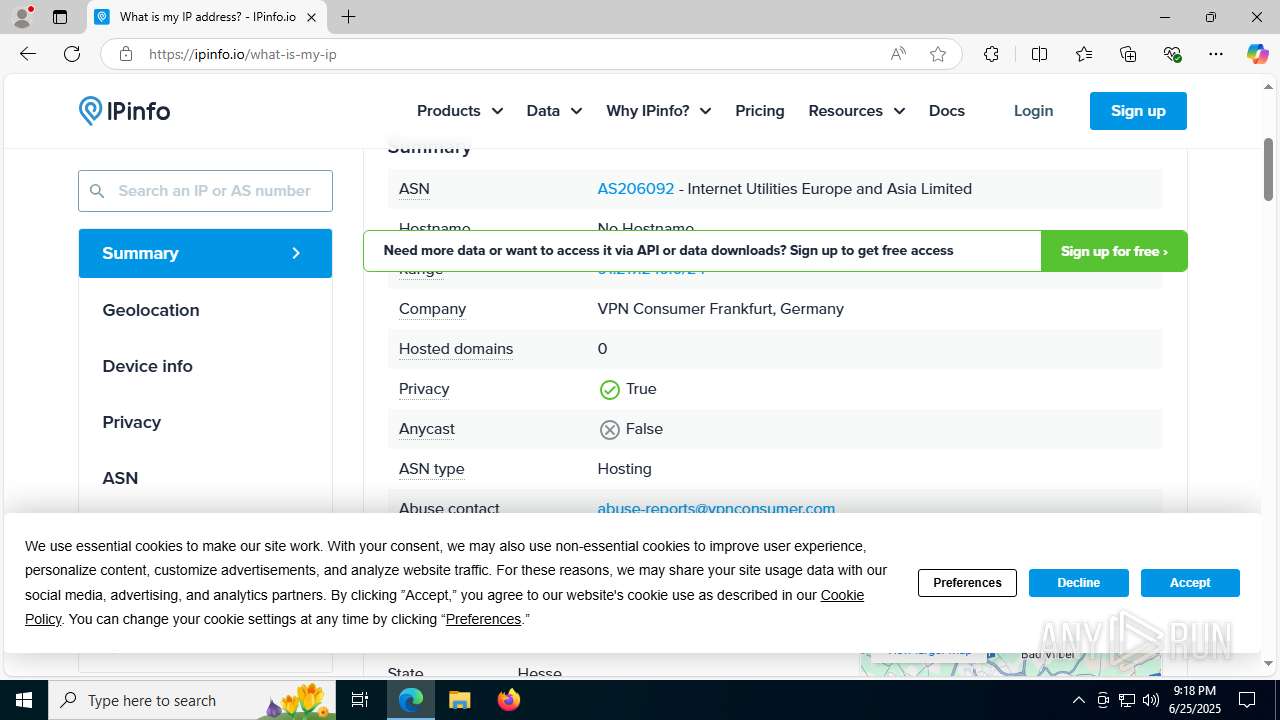1280x720 pixels.
Task: Click the vertical page scrollbar thumb
Action: pyautogui.click(x=1268, y=168)
